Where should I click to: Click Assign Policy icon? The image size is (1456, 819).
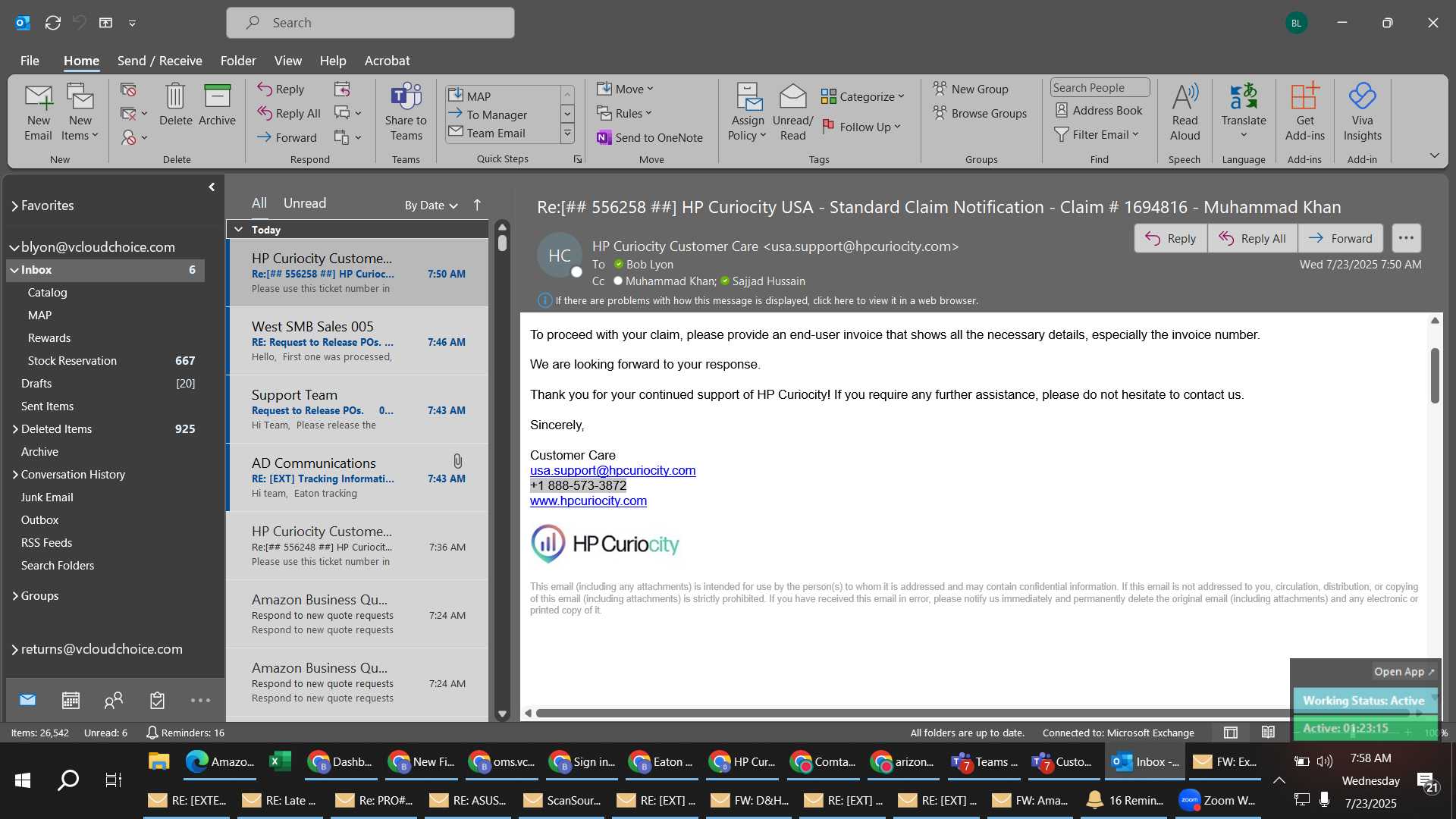pyautogui.click(x=748, y=112)
